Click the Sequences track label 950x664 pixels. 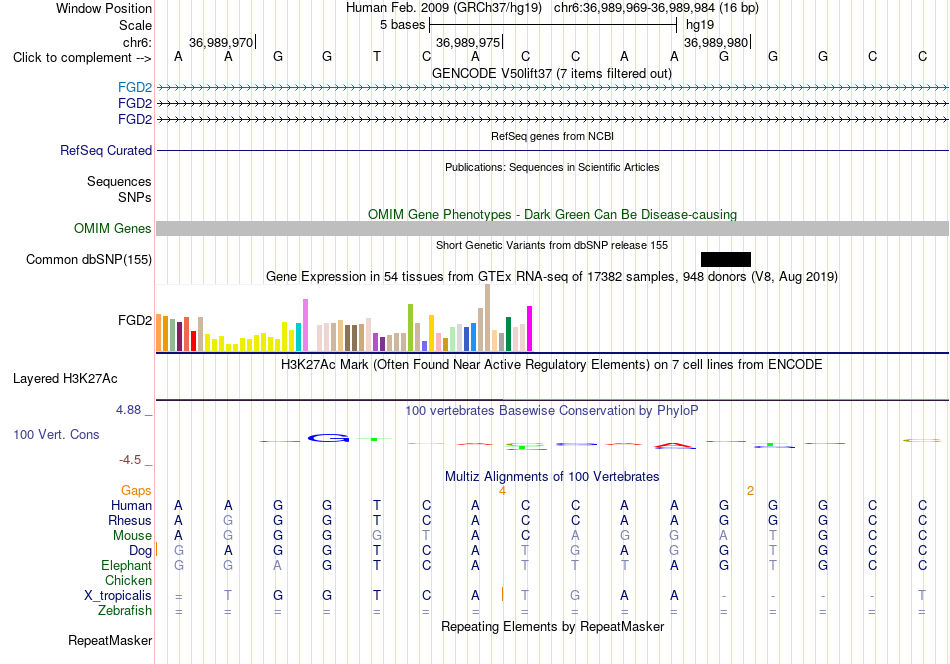(119, 181)
